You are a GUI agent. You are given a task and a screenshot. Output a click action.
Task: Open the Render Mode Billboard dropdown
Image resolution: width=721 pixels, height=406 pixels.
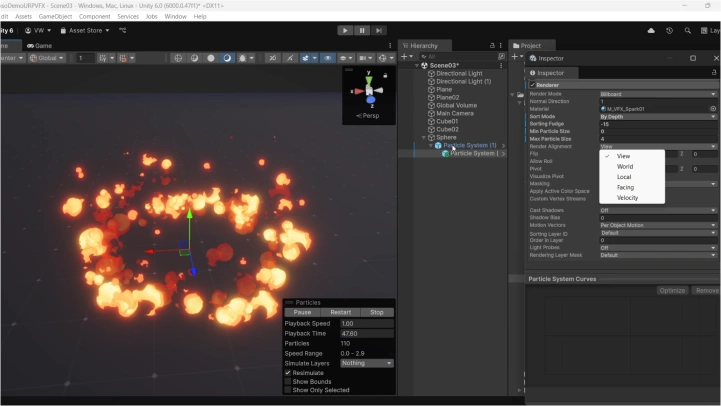point(658,94)
